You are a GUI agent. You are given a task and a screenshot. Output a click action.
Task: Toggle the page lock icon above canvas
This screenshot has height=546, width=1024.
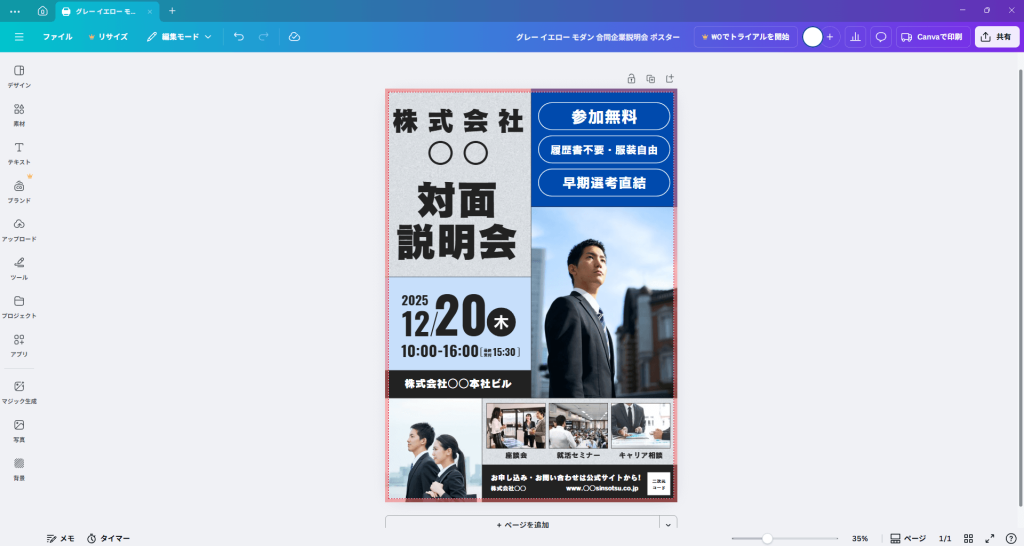click(x=631, y=78)
